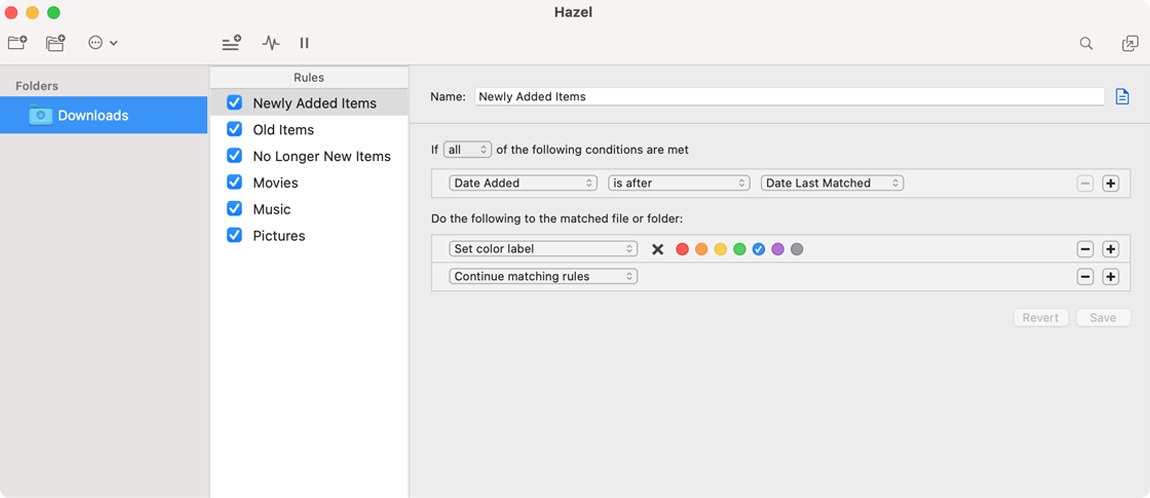Toggle the Pictures rule checkbox

point(235,235)
